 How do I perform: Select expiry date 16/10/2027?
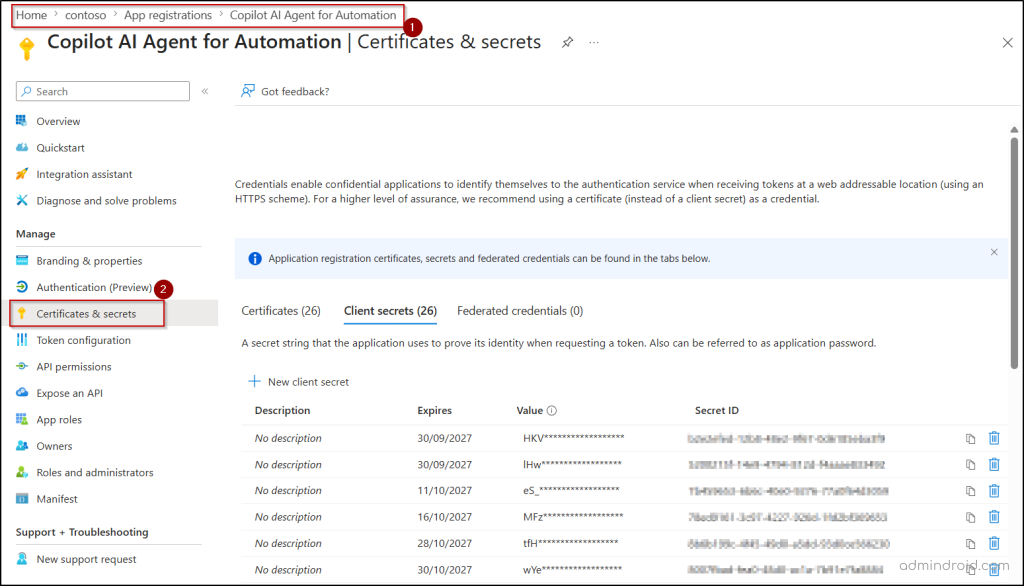[445, 517]
